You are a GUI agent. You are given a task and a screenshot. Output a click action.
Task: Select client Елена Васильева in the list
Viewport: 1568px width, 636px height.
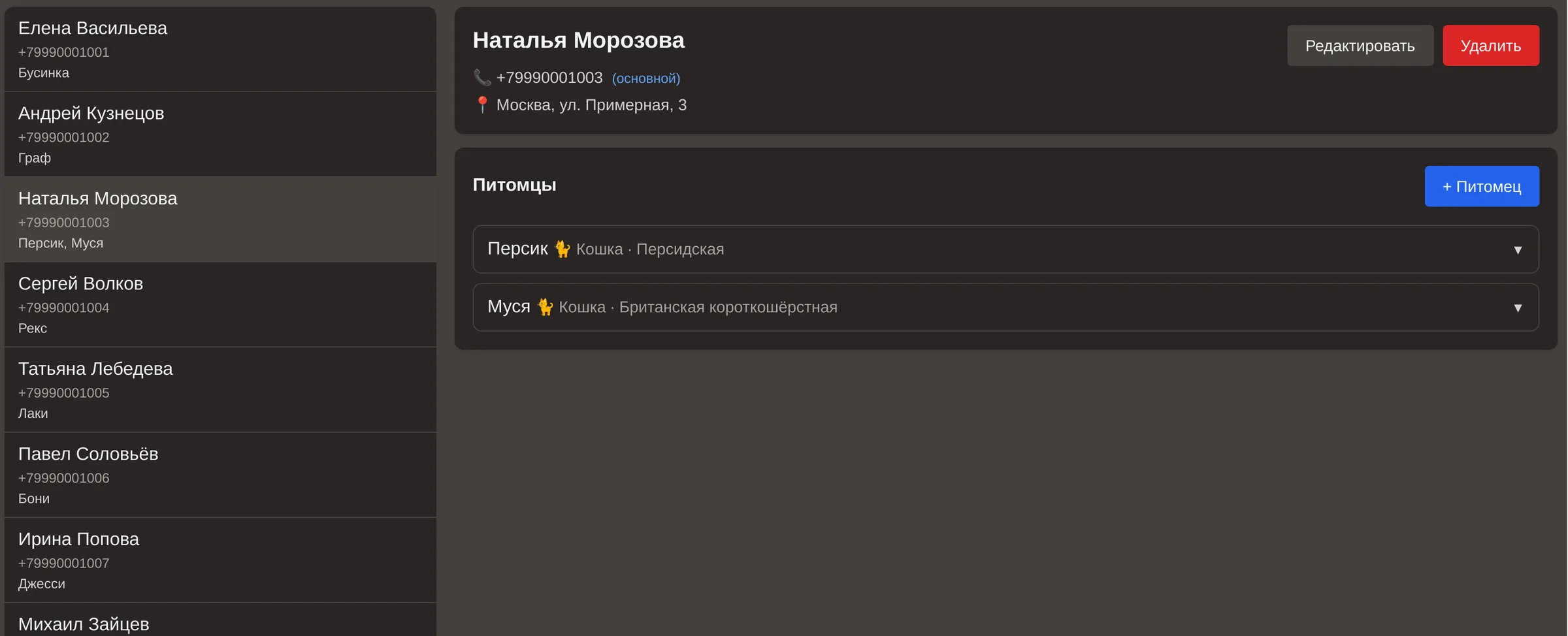(x=220, y=50)
